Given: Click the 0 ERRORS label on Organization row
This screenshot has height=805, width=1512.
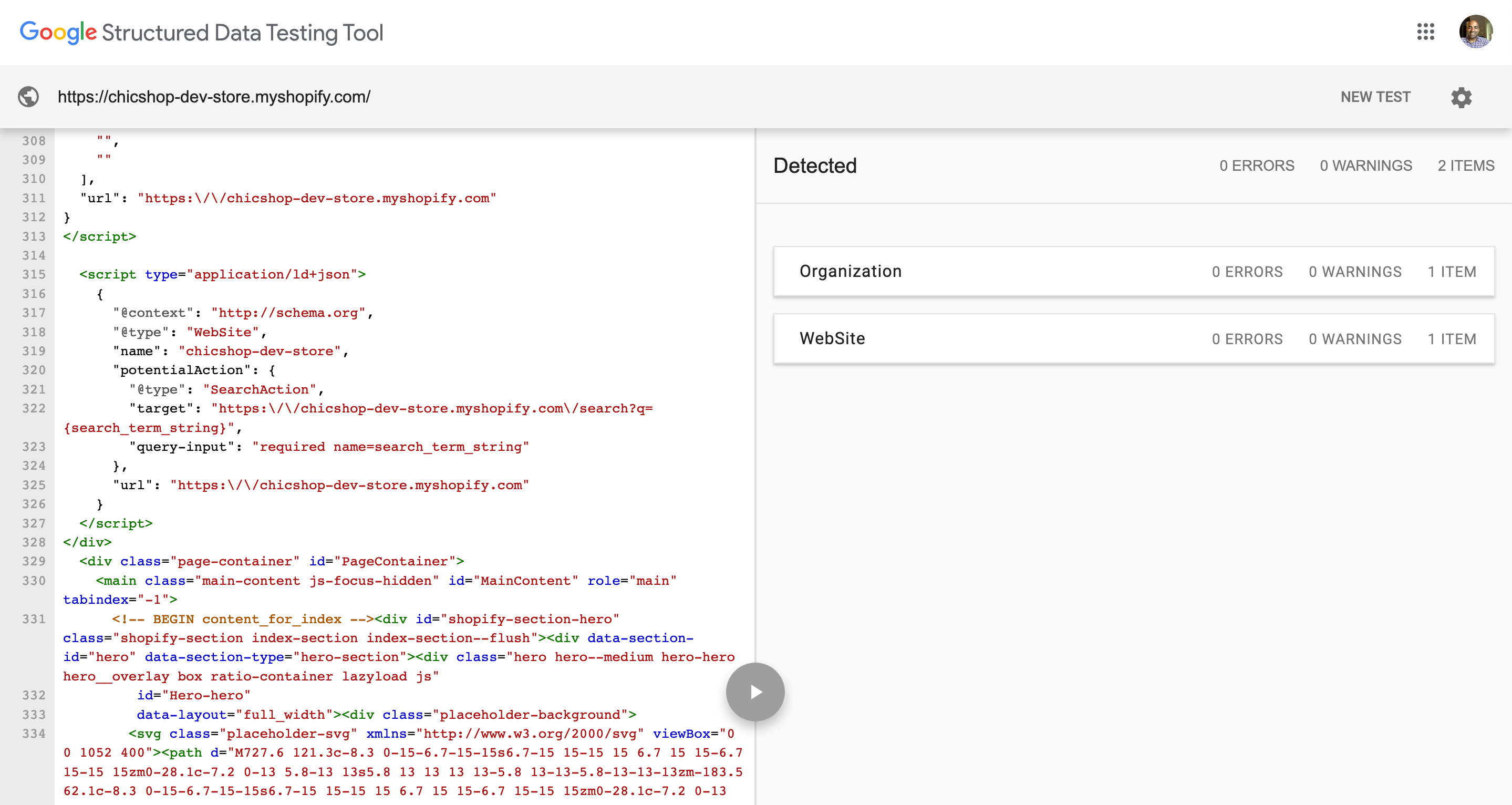Looking at the screenshot, I should click(1247, 272).
